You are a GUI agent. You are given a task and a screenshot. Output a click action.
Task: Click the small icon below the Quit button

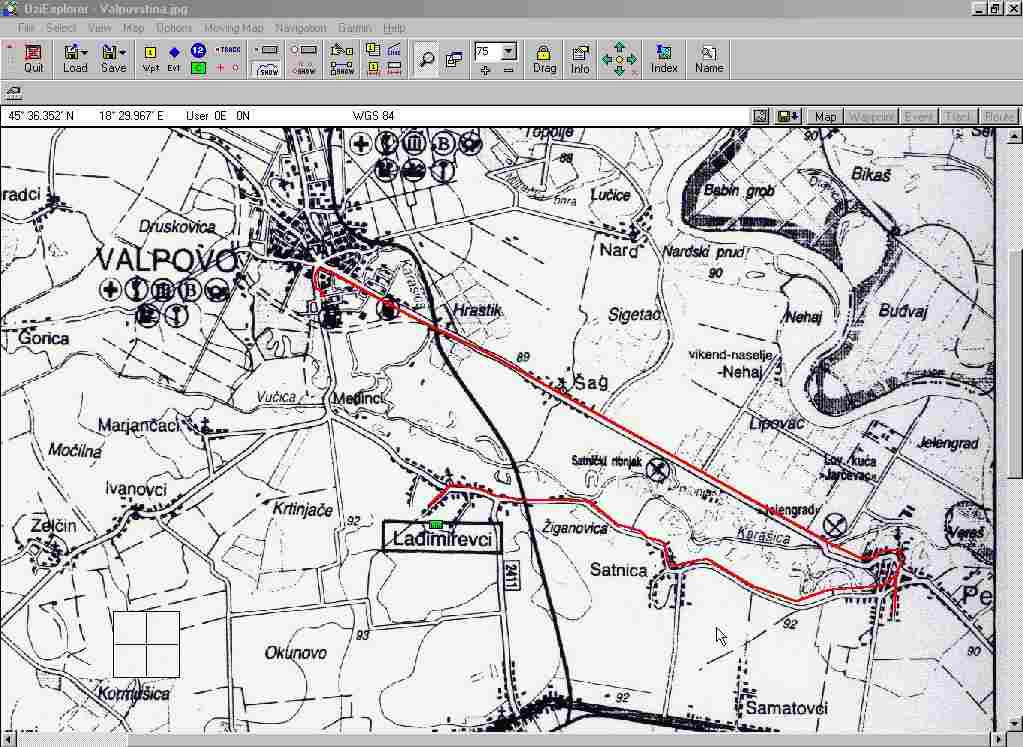(x=13, y=93)
